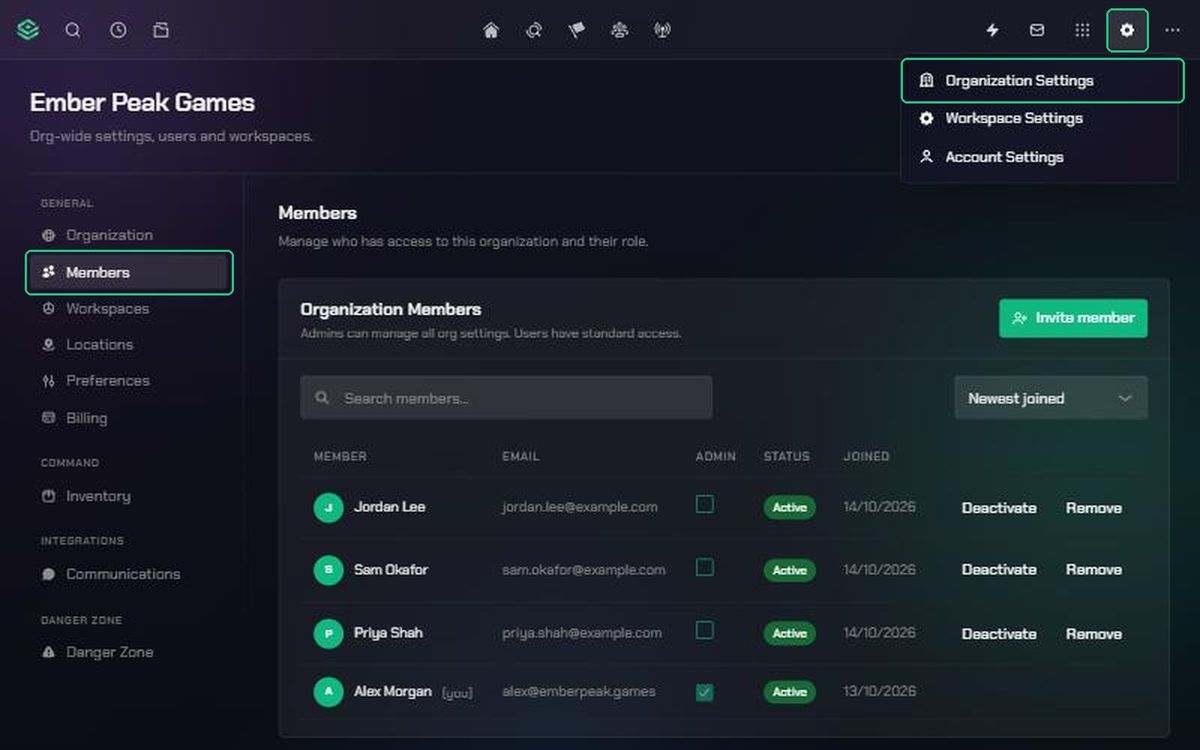Screen dimensions: 1200x750
Task: Open the flag icon in center nav
Action: [577, 30]
